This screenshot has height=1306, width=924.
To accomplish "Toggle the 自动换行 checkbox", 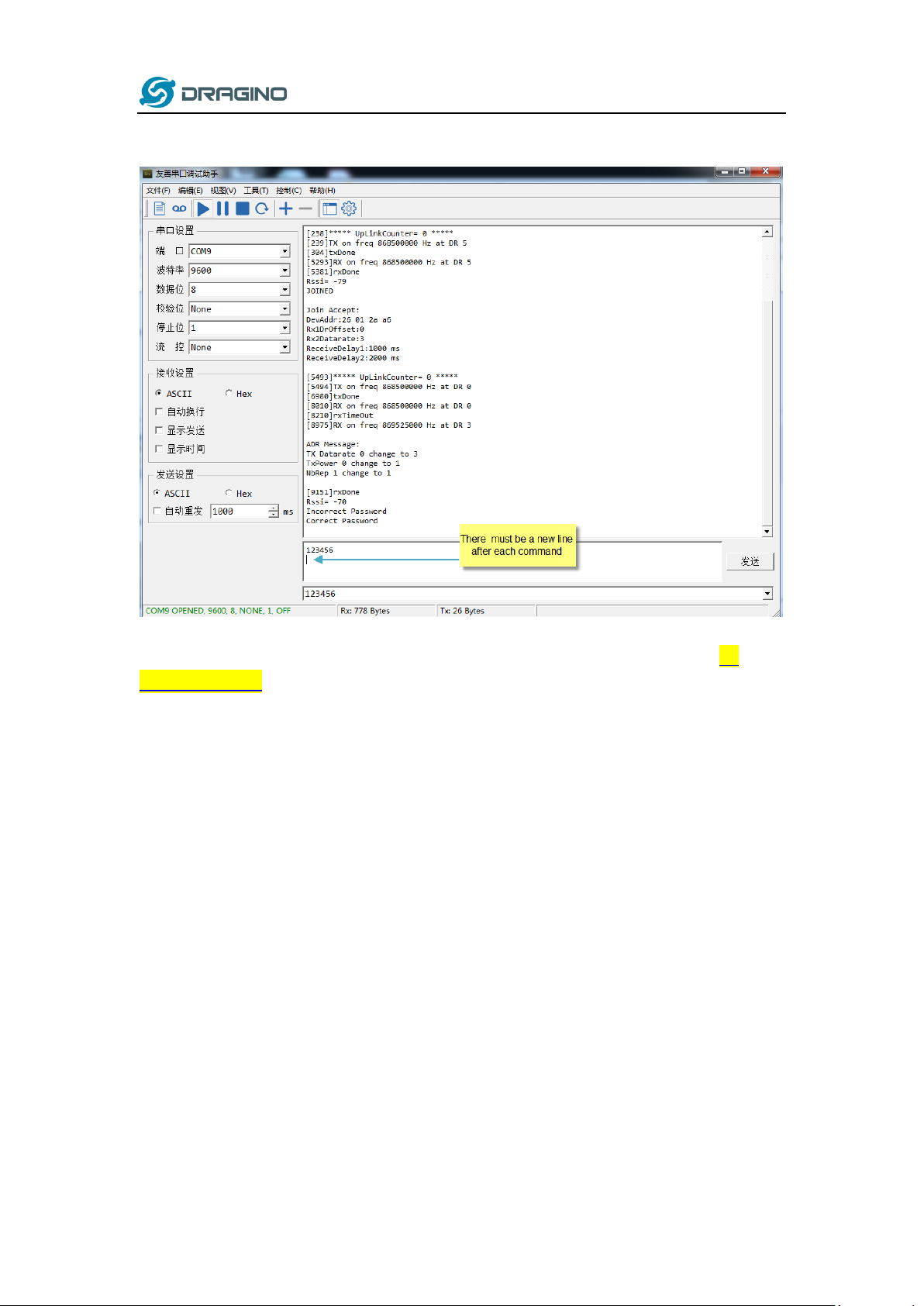I will pos(159,412).
